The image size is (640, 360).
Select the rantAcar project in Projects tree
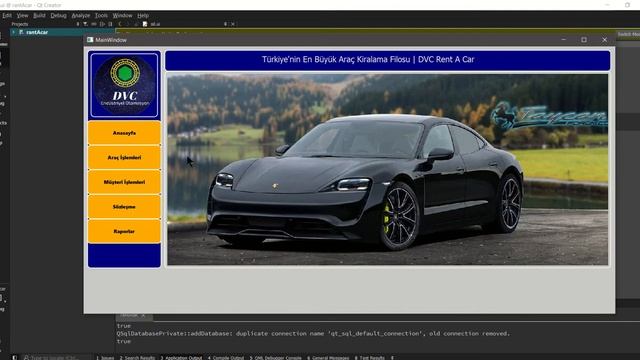(37, 32)
